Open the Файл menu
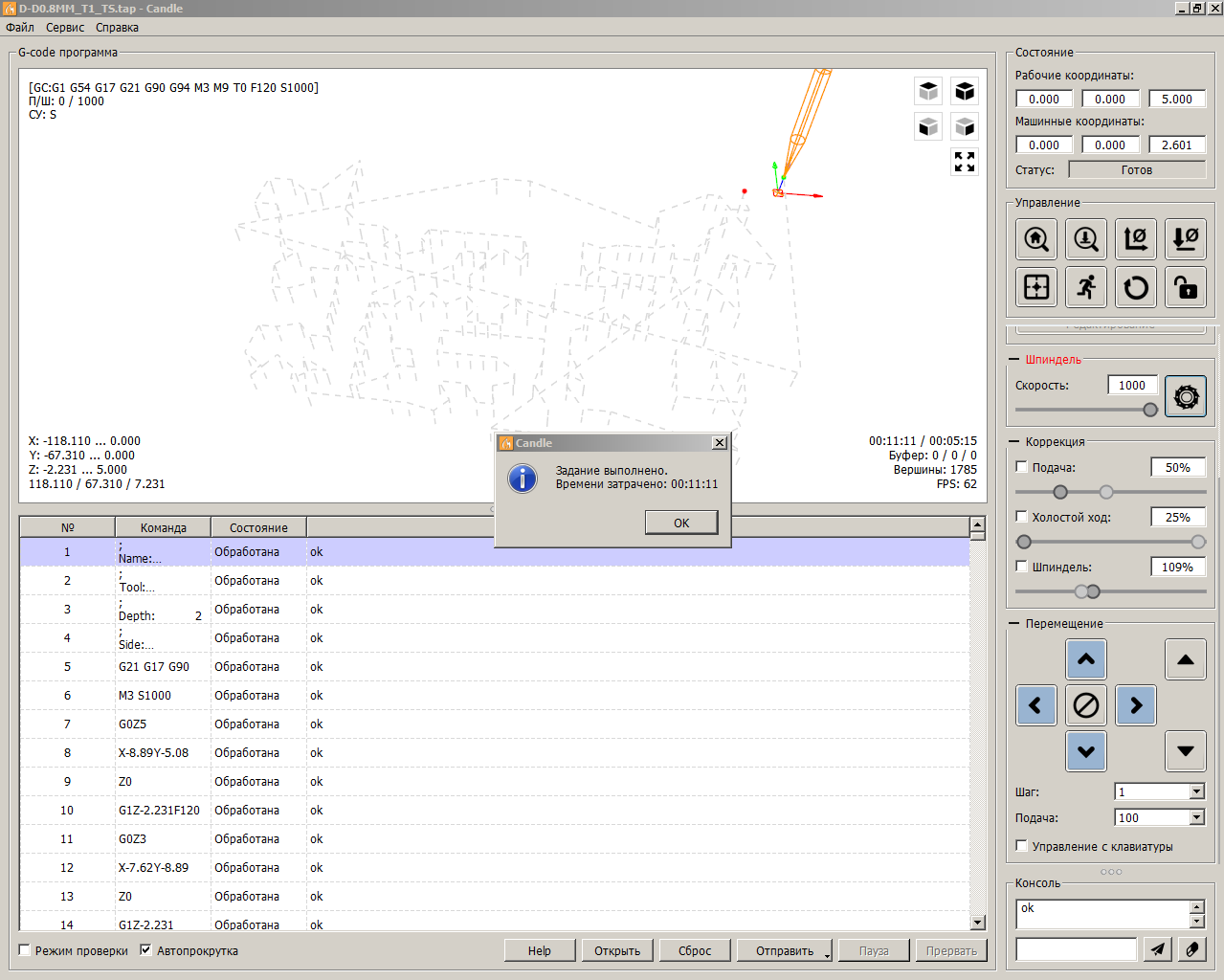The width and height of the screenshot is (1224, 980). pyautogui.click(x=20, y=28)
